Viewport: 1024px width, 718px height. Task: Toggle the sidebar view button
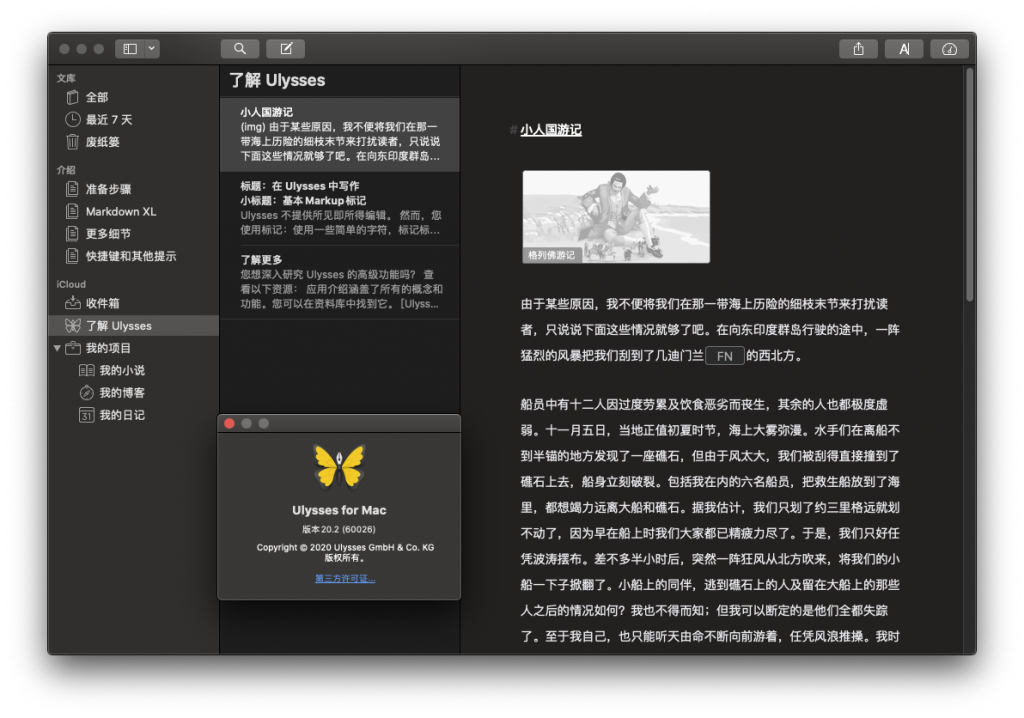[130, 49]
